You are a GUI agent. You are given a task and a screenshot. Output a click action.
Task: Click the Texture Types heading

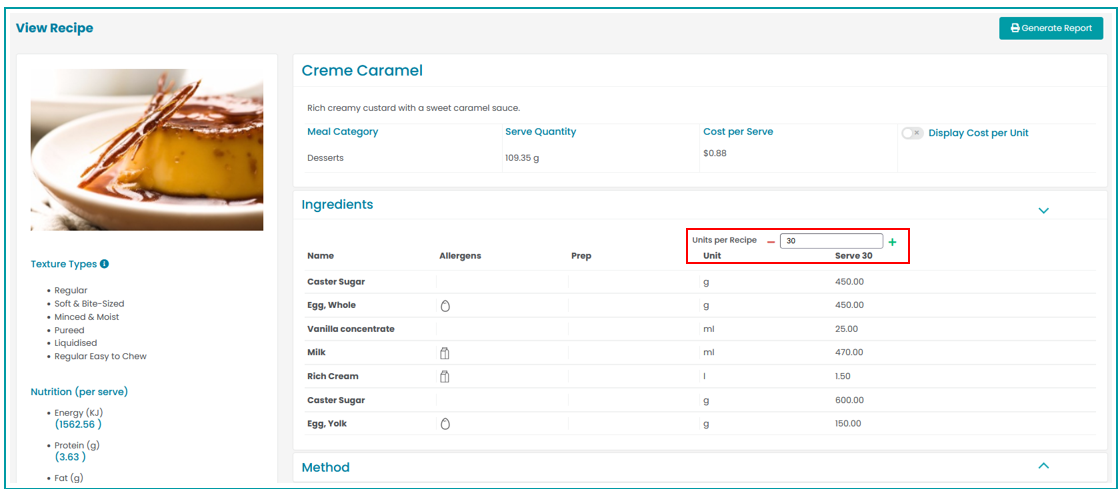64,264
